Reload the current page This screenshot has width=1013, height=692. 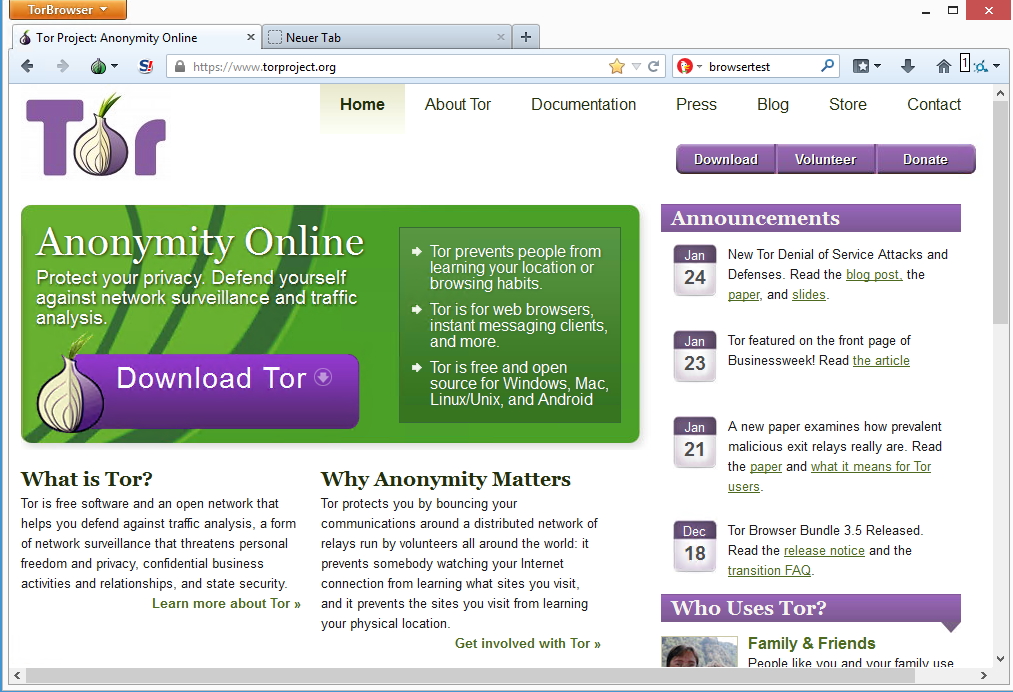(654, 66)
